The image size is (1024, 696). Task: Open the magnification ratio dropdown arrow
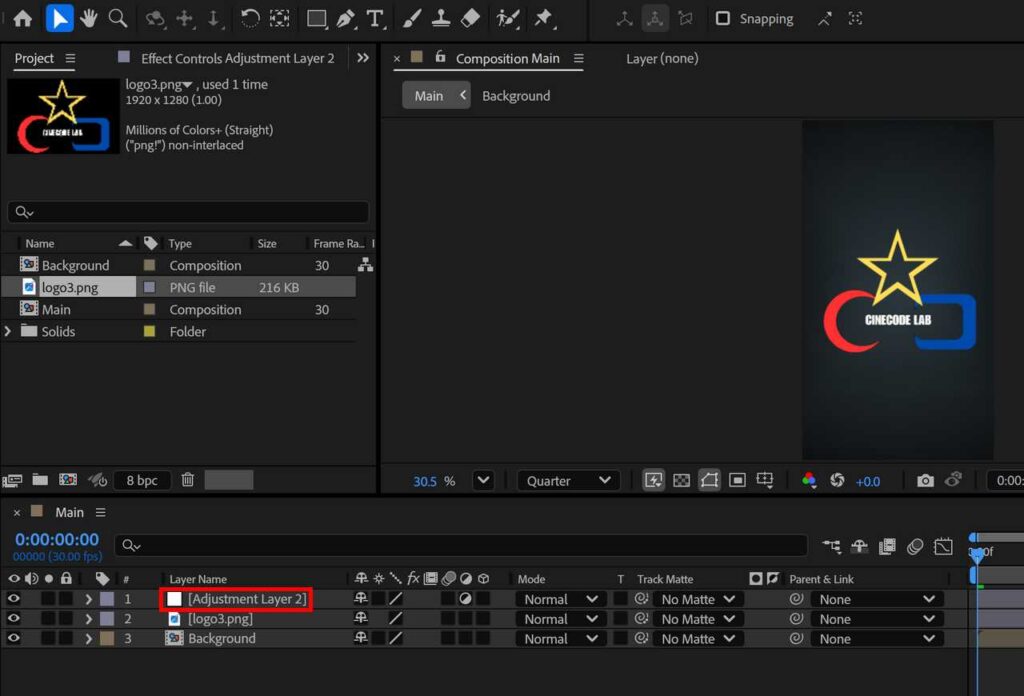click(x=483, y=481)
